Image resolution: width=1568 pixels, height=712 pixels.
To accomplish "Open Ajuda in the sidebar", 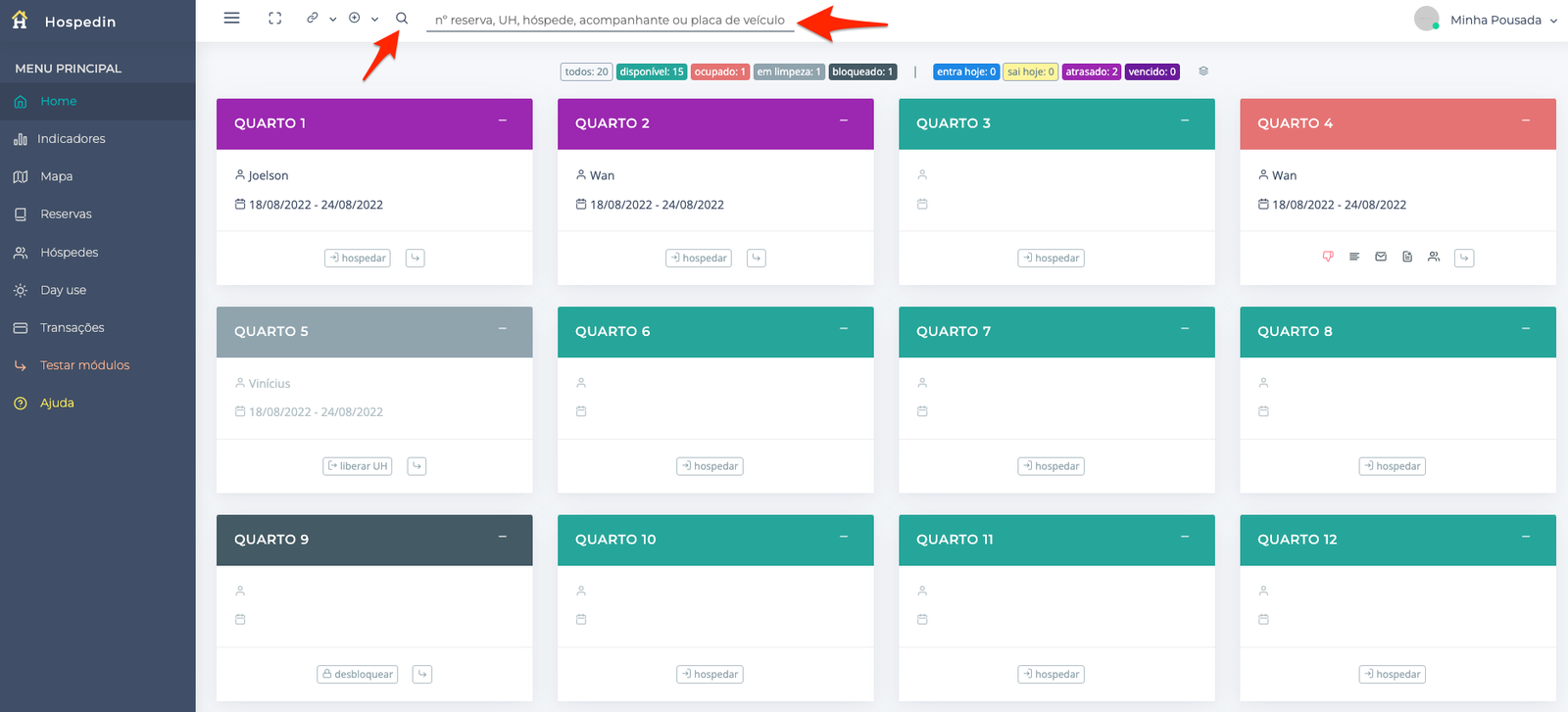I will [x=98, y=403].
